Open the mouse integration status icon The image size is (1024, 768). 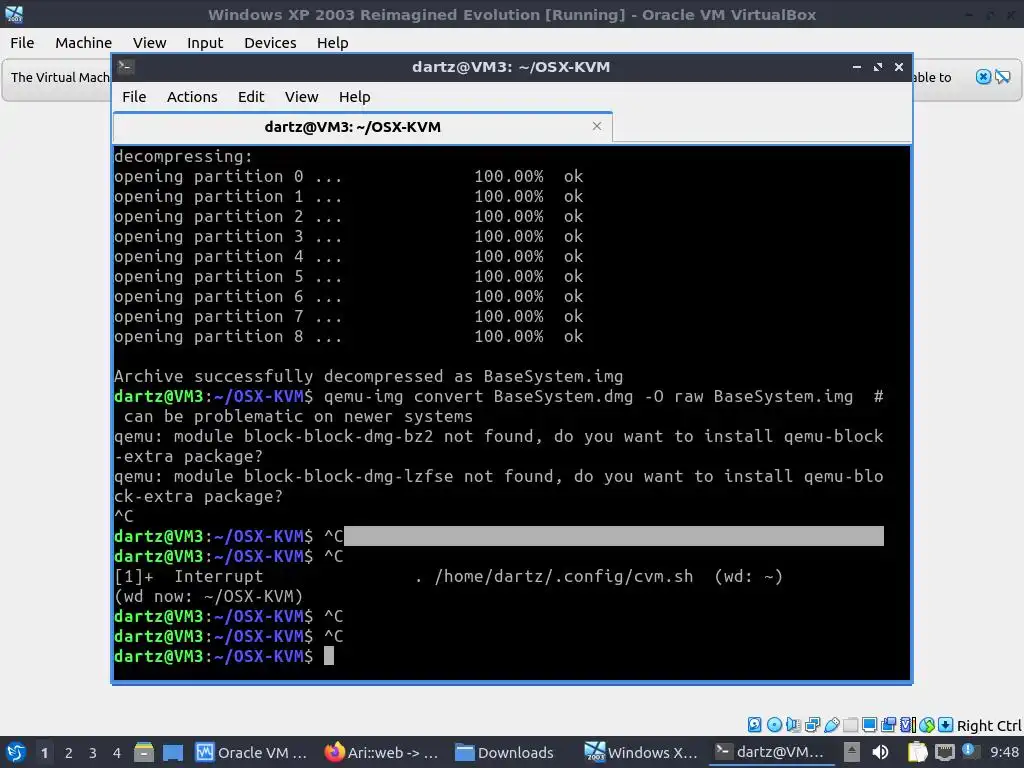(927, 724)
